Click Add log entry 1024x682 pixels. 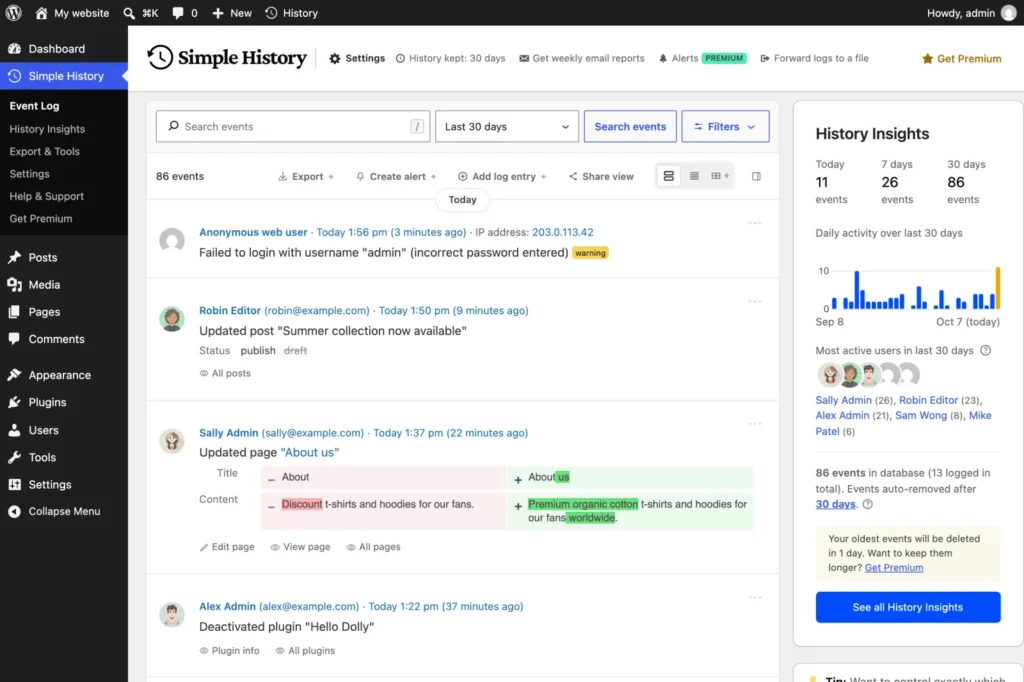pyautogui.click(x=502, y=176)
